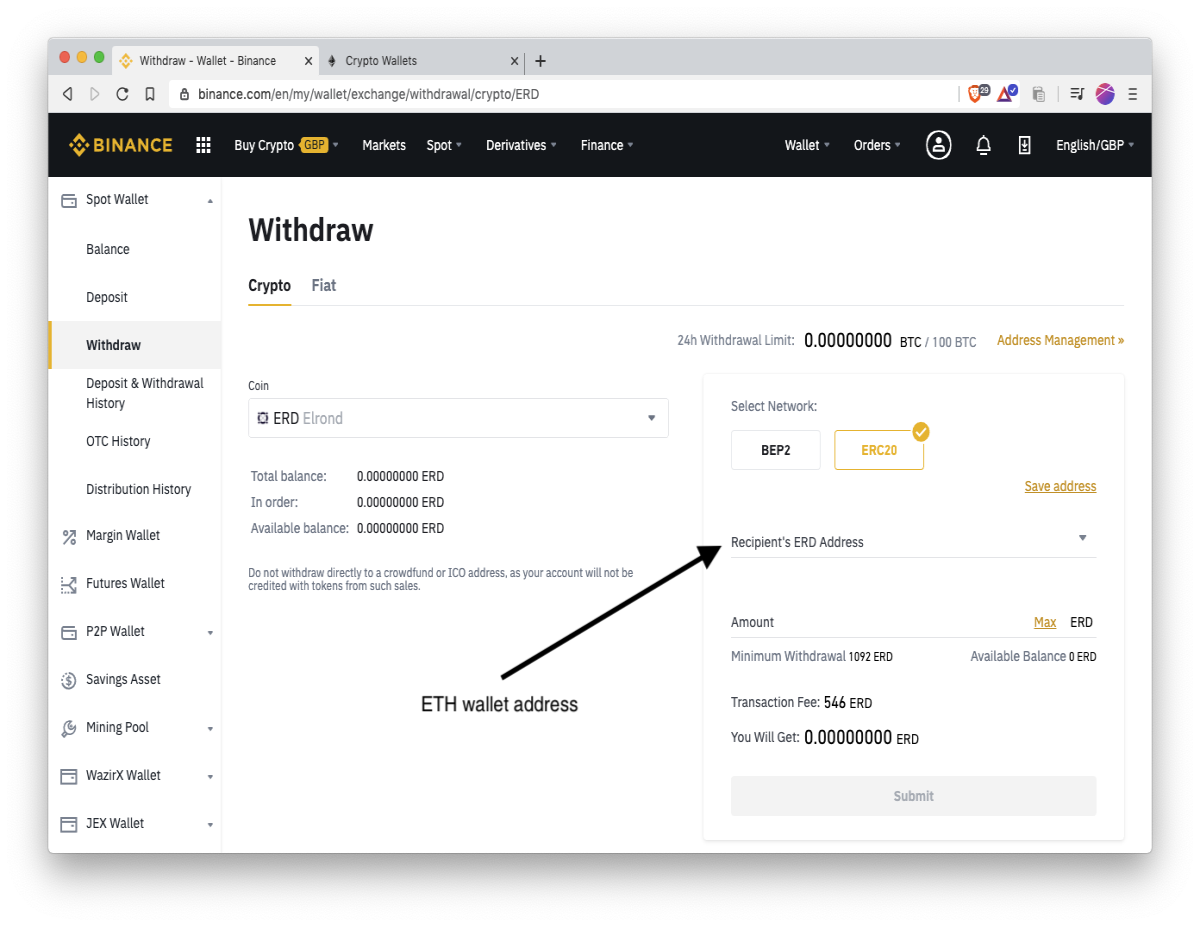Switch to the Fiat tab
Viewport: 1200px width, 927px height.
tap(323, 285)
